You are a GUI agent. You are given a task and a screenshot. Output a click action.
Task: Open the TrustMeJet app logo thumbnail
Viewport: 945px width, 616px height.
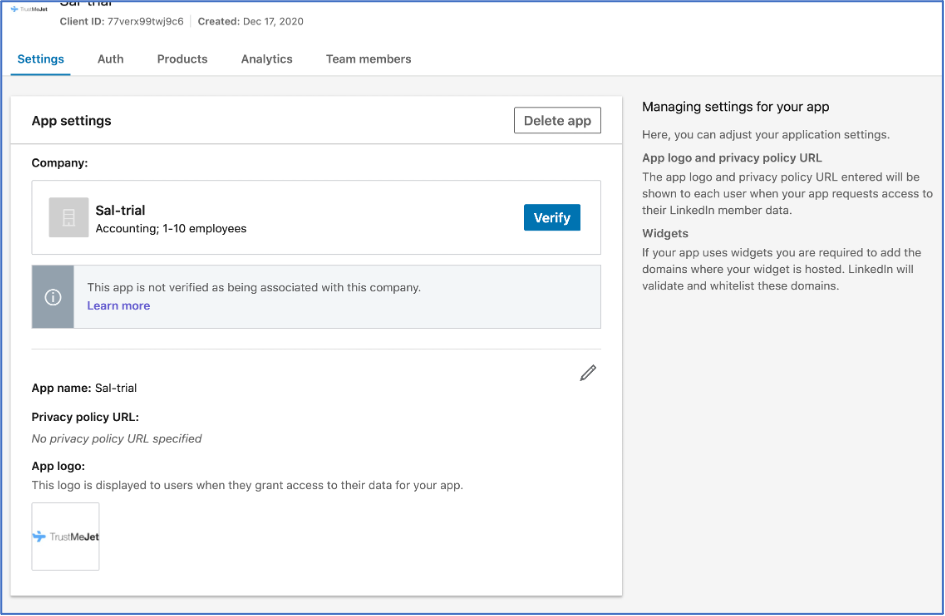pyautogui.click(x=66, y=536)
